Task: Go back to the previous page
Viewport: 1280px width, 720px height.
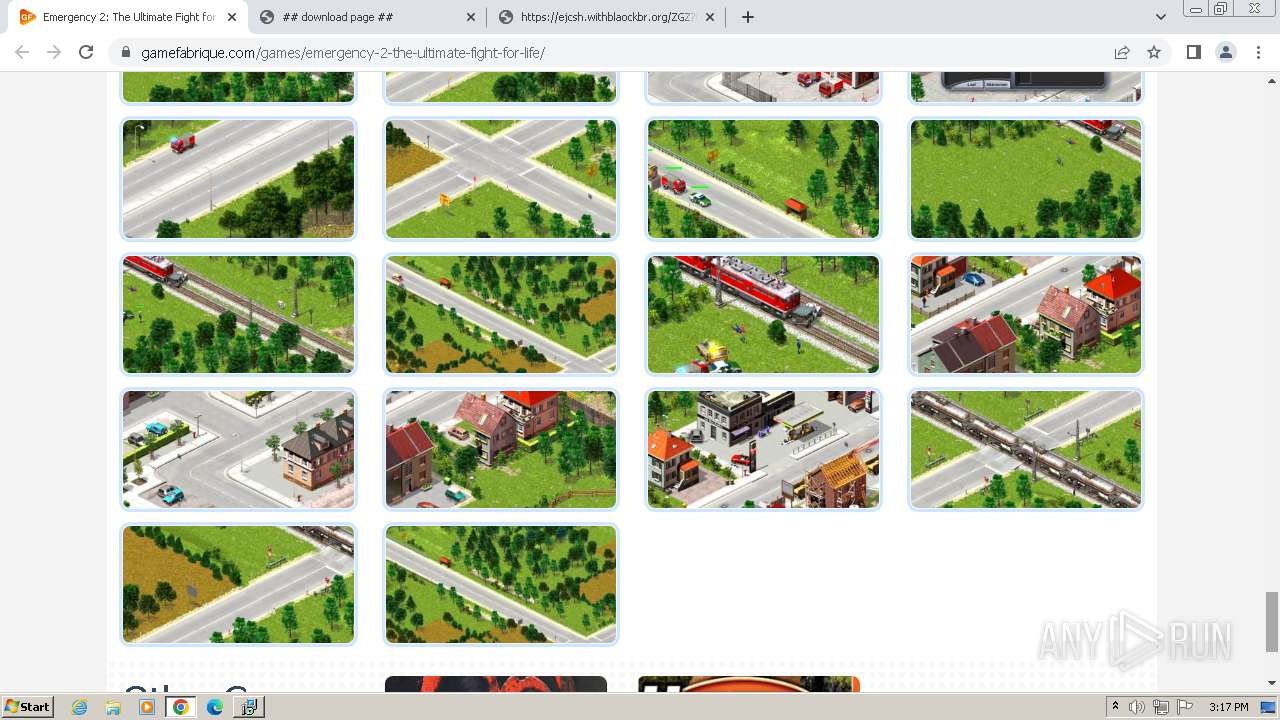Action: pyautogui.click(x=22, y=52)
